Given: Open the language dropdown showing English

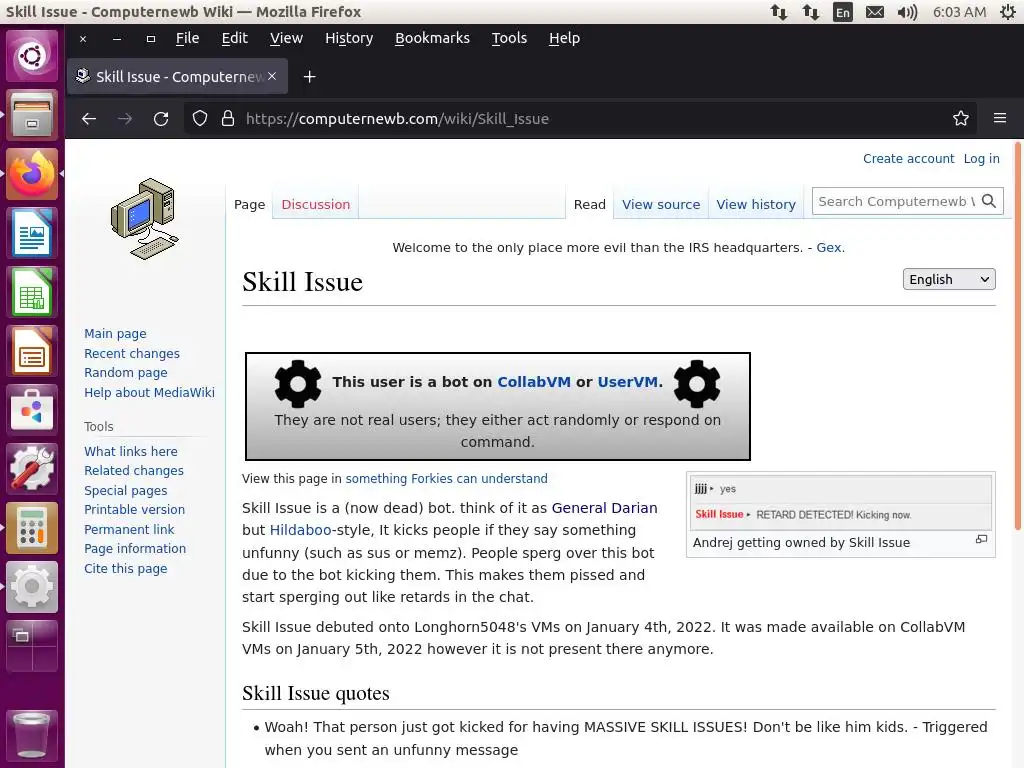Looking at the screenshot, I should [949, 280].
